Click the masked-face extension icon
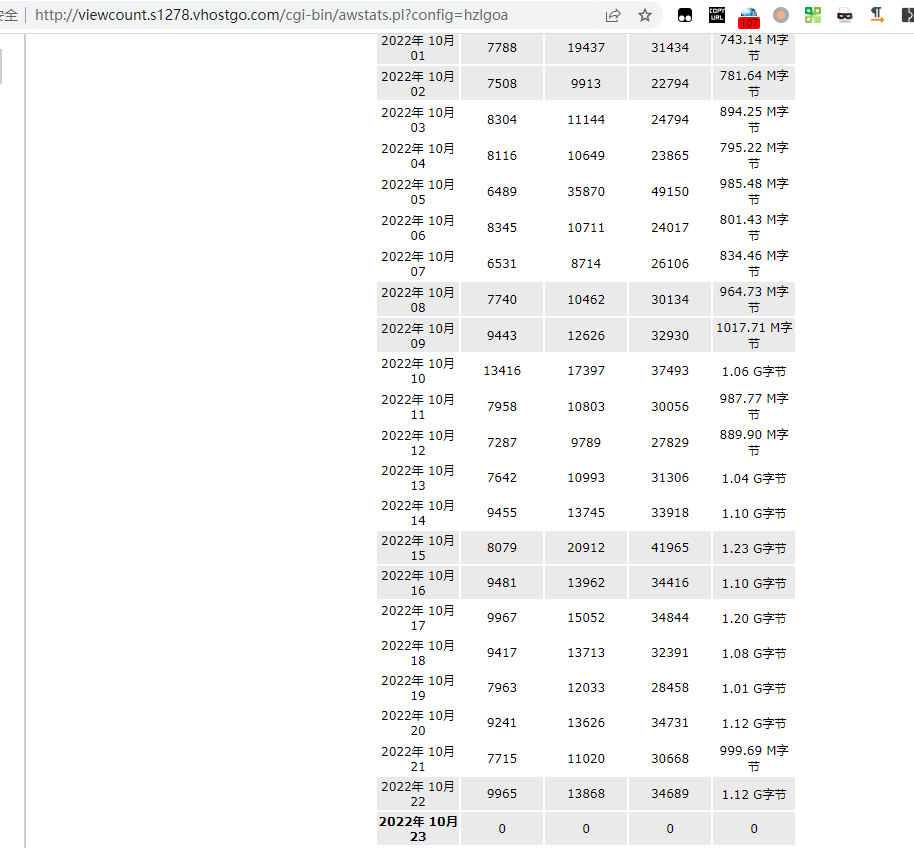 (845, 15)
